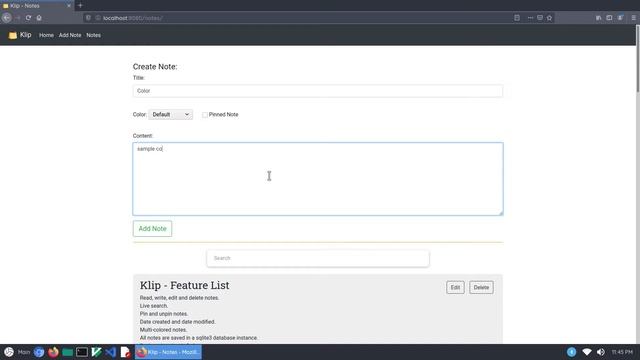Click the browser Back arrow button
640x360 pixels.
click(x=7, y=18)
